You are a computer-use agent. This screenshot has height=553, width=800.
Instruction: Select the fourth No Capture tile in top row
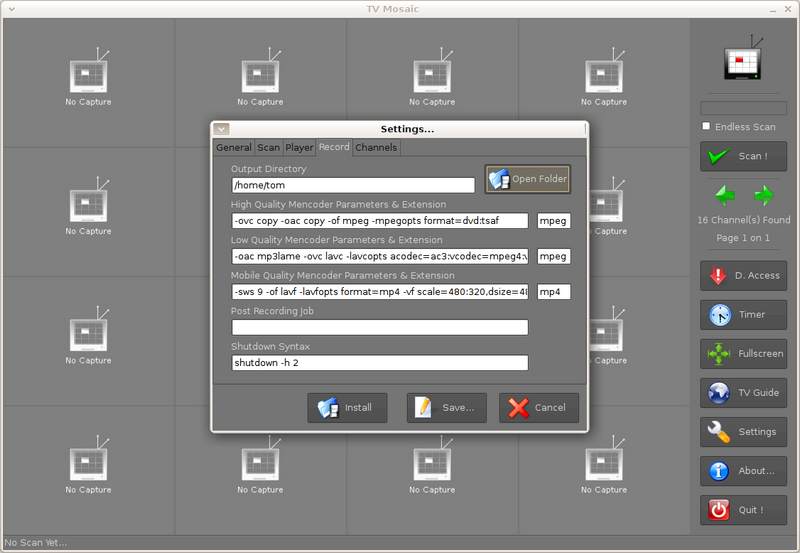[x=604, y=83]
